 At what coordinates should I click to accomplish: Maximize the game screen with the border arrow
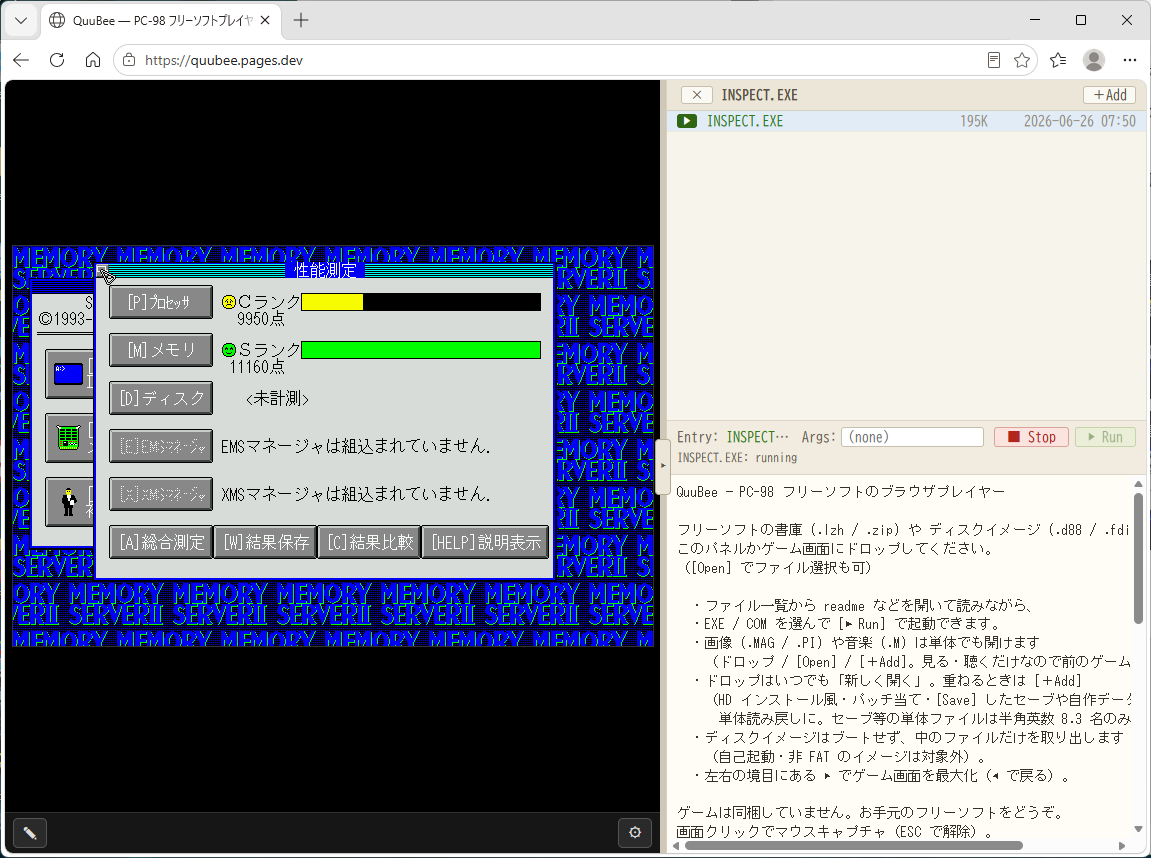coord(663,466)
